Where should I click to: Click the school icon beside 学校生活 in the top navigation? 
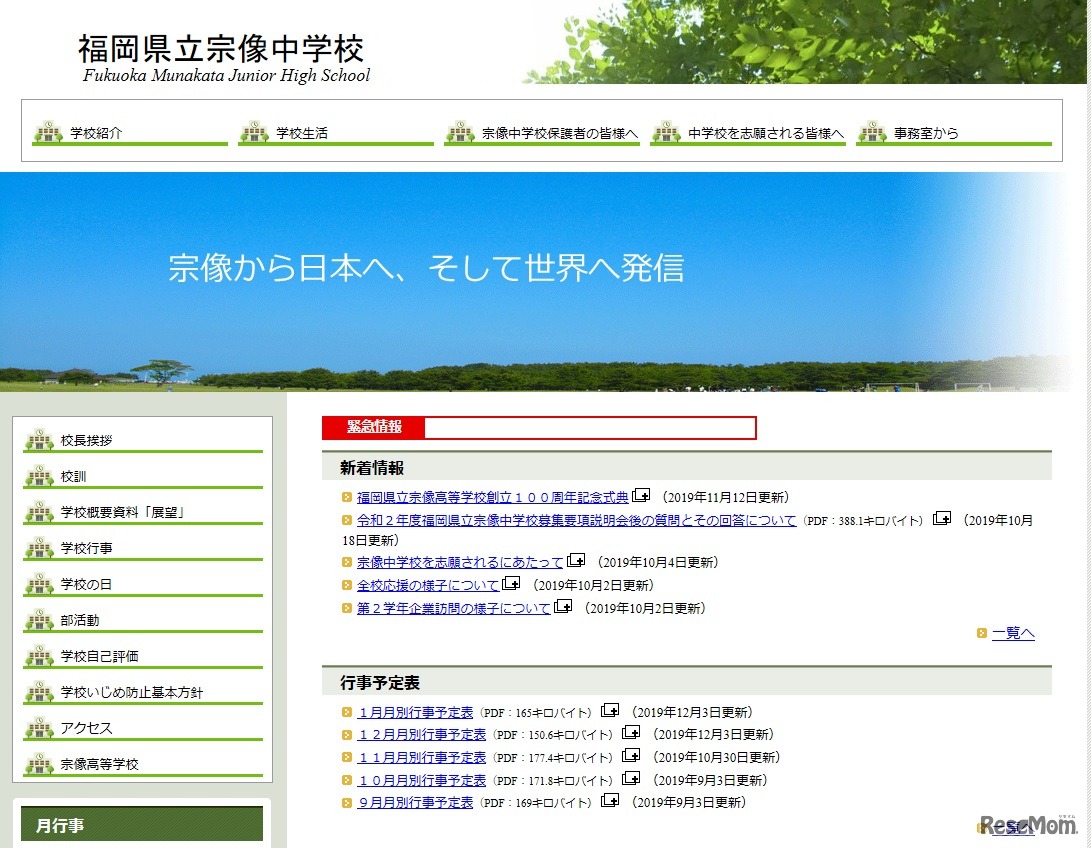(253, 130)
